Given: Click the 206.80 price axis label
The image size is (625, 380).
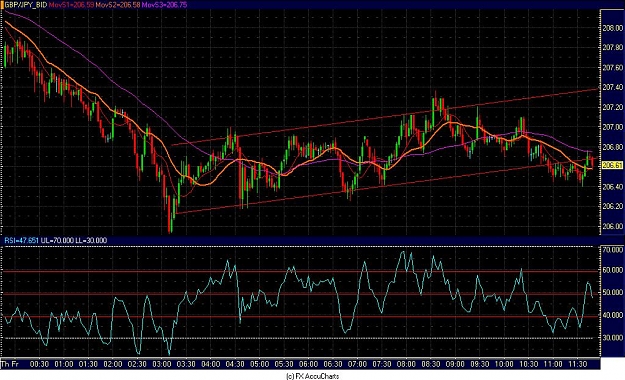Looking at the screenshot, I should pyautogui.click(x=612, y=147).
